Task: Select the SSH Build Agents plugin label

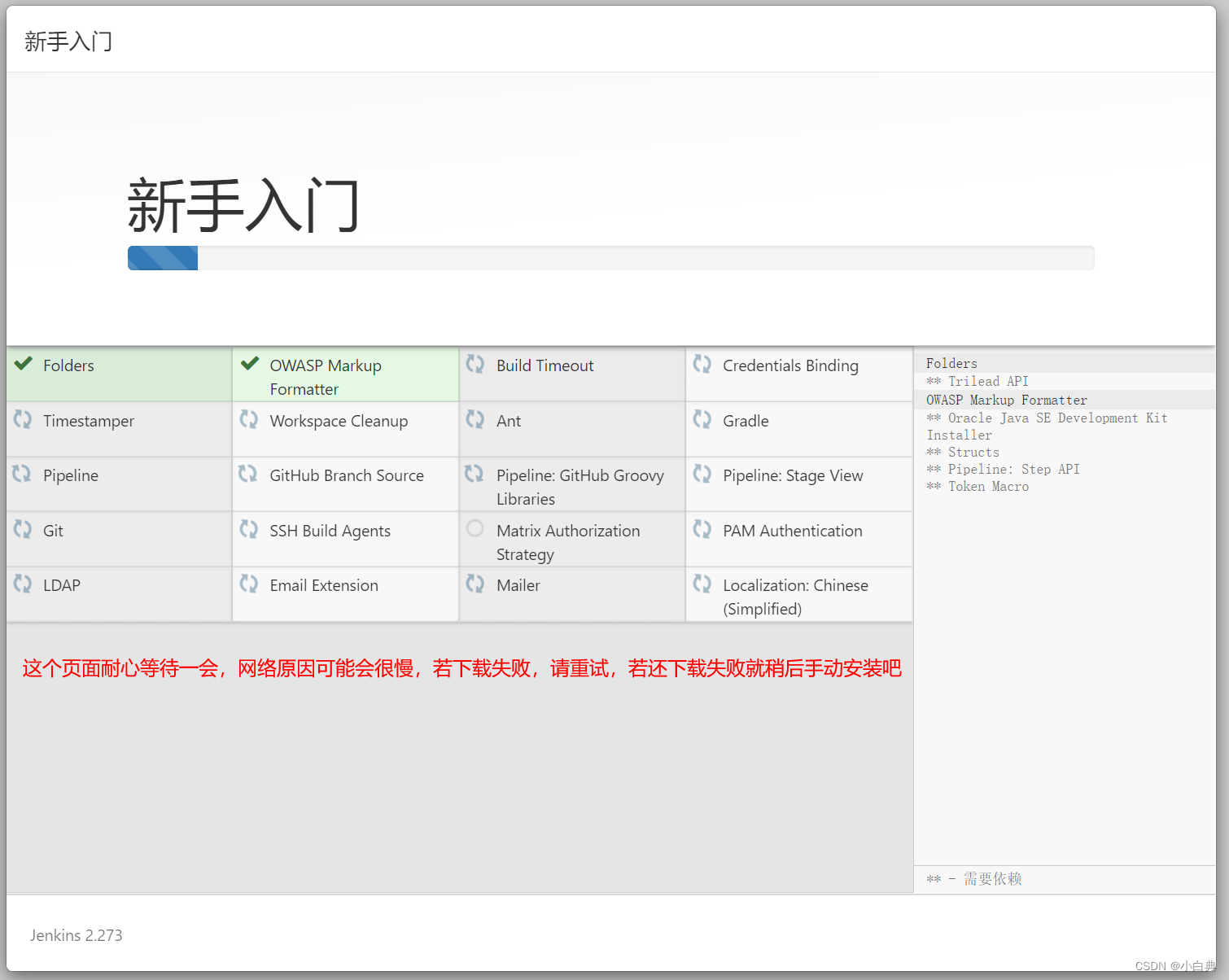Action: [330, 532]
